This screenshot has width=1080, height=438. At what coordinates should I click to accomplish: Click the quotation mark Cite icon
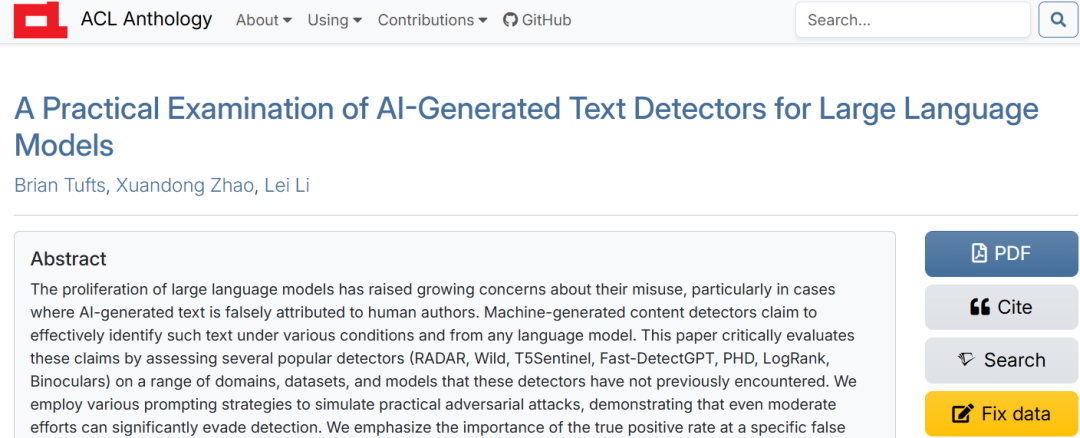pos(979,306)
